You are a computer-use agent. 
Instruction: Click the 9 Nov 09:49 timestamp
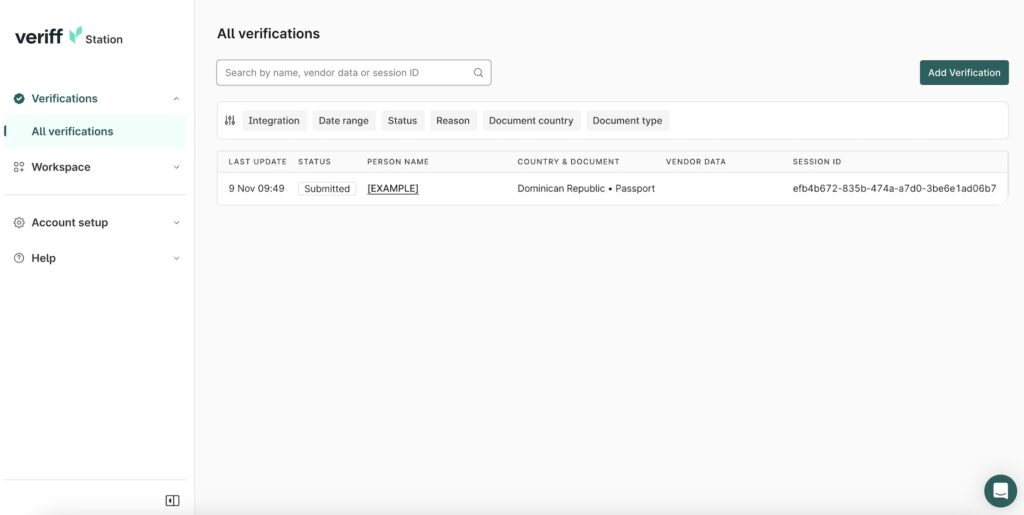(x=257, y=189)
